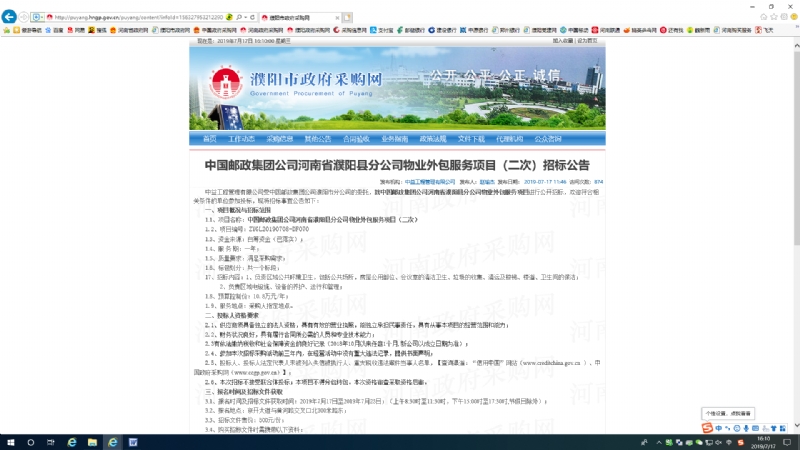
Task: Open File Explorer from the taskbar
Action: 92,442
